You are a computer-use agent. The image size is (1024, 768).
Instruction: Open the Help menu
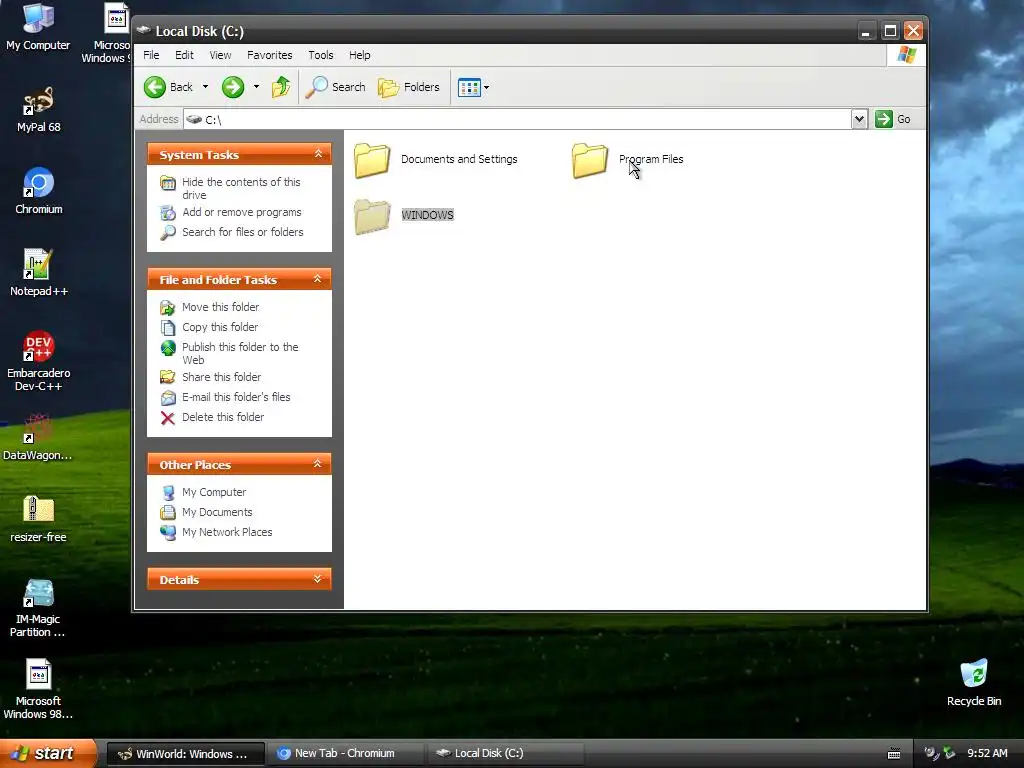pos(360,55)
